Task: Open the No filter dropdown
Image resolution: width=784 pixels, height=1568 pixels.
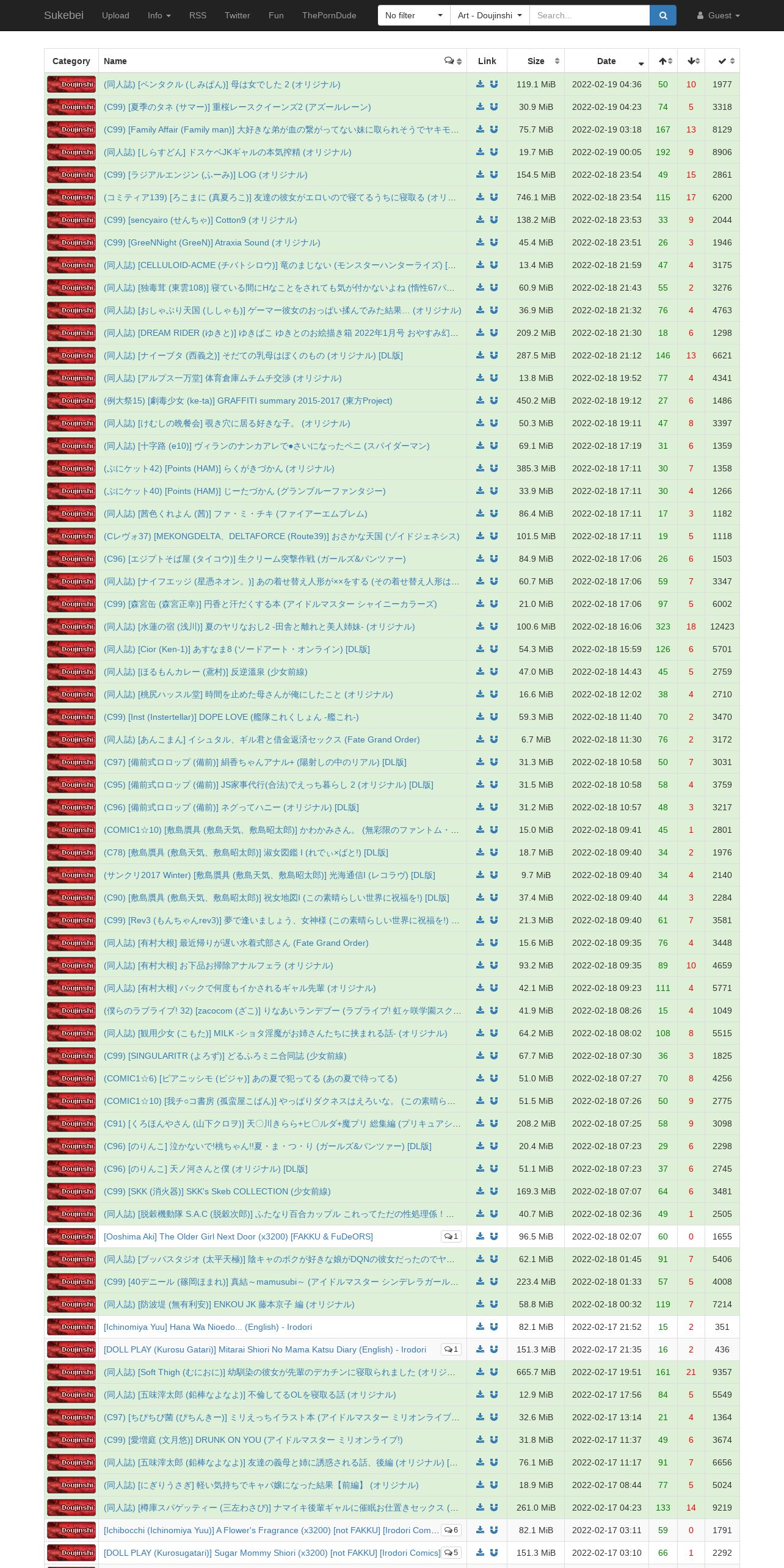Action: [x=414, y=15]
